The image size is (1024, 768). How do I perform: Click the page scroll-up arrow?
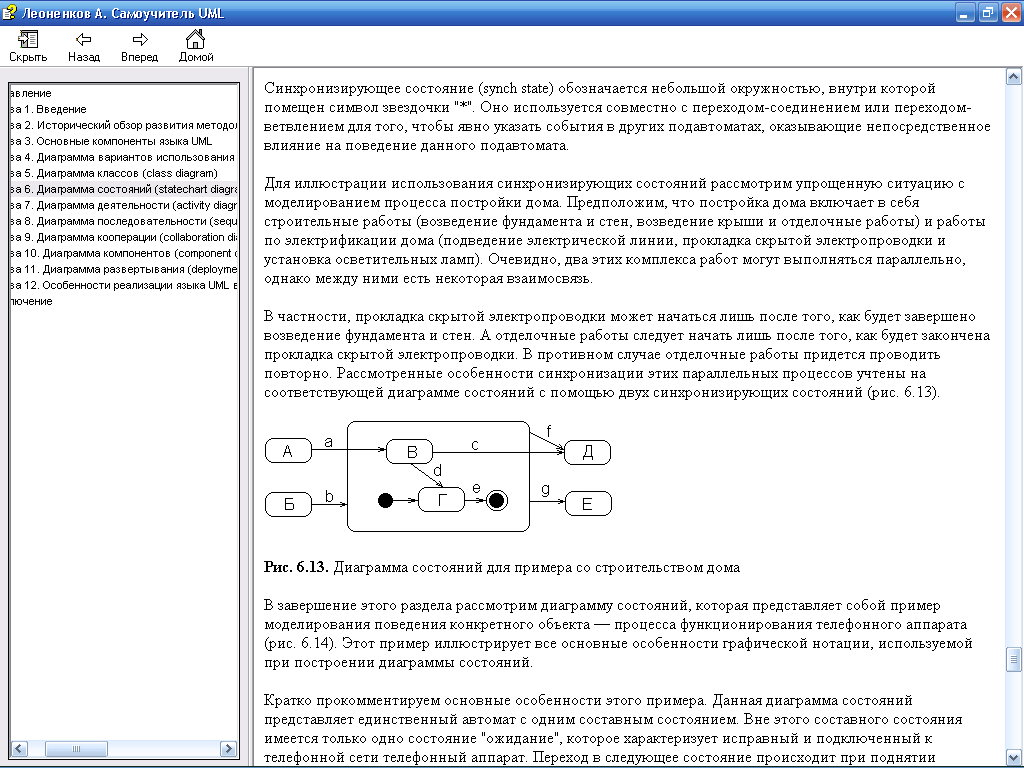(1014, 77)
